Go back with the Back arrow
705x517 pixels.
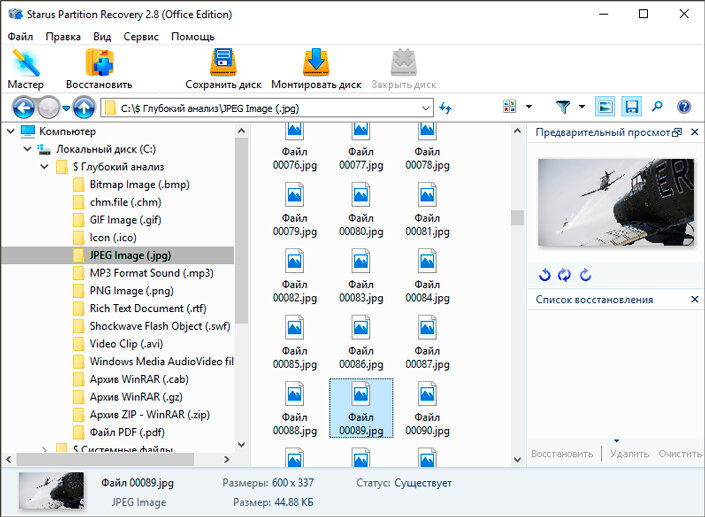click(23, 108)
